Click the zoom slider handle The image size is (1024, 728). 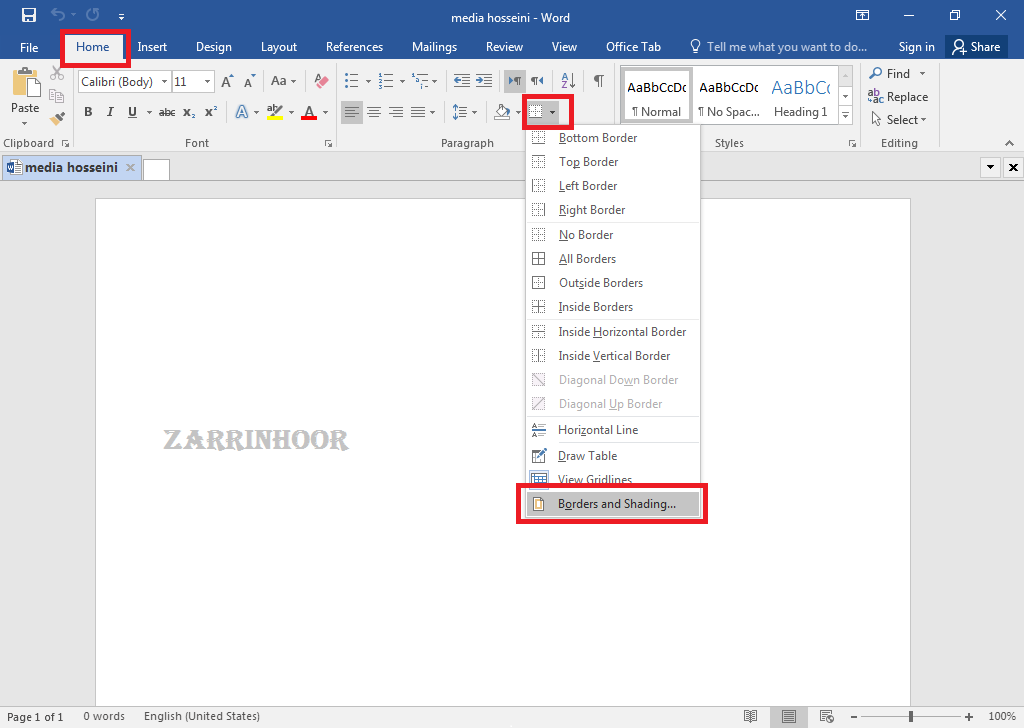point(910,716)
